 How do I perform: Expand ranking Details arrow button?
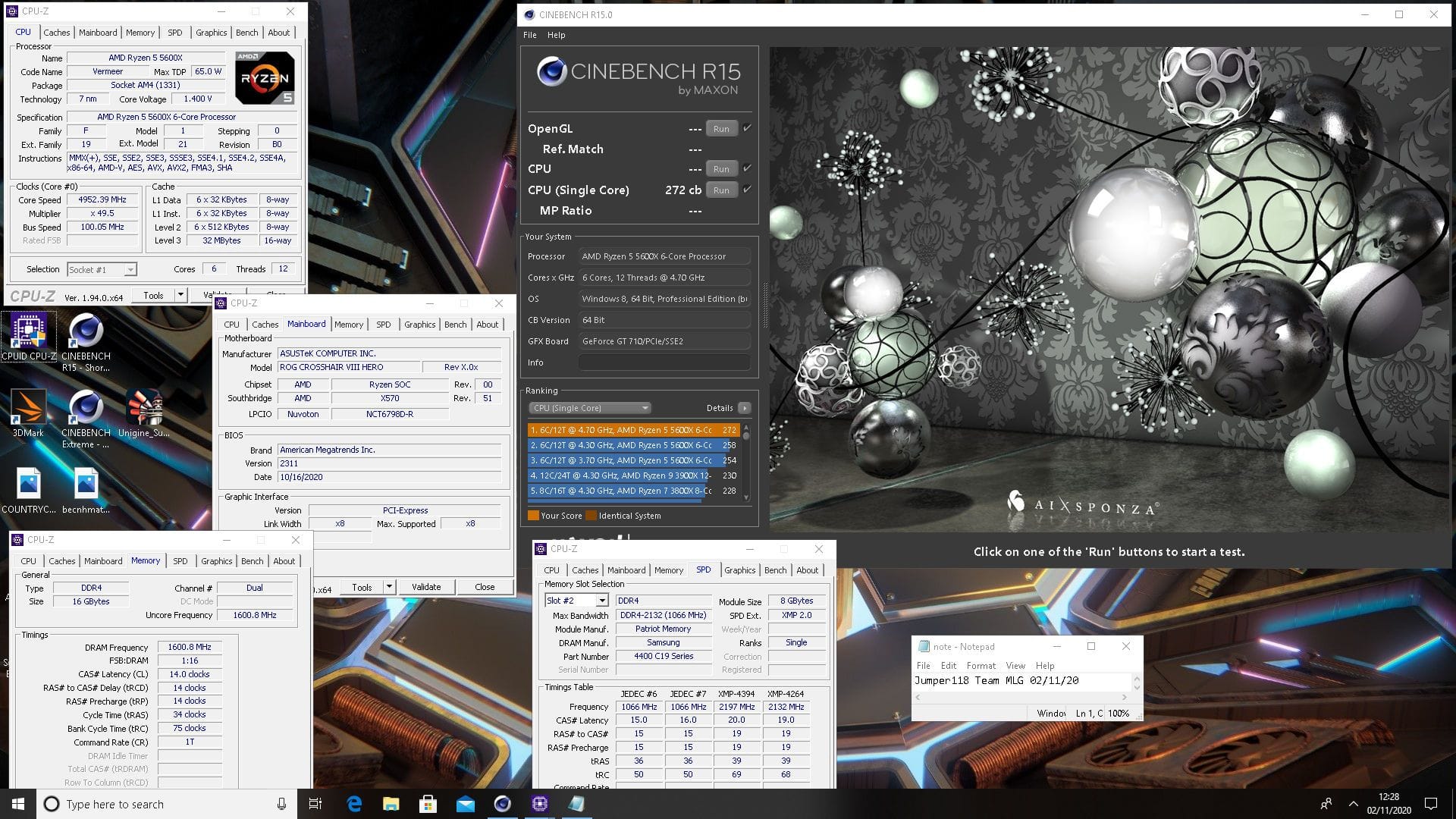745,408
